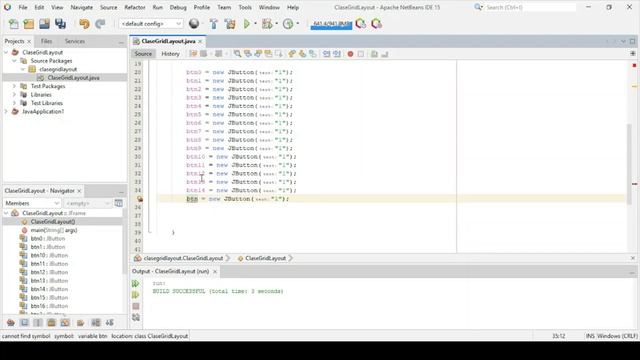Click the Clean and Build icon
This screenshot has height=360, width=640.
(230, 24)
